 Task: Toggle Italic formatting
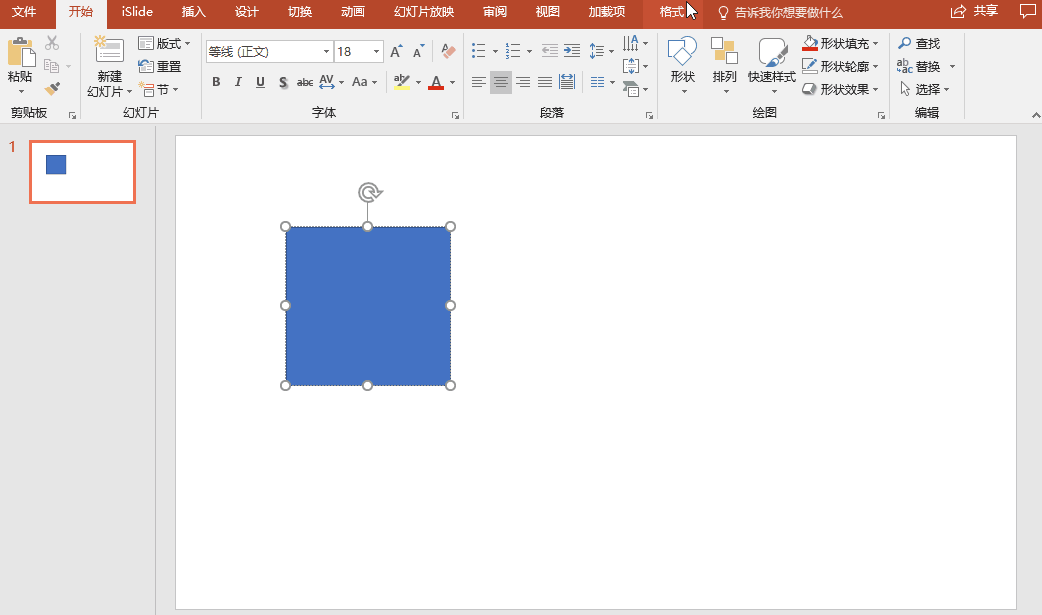coord(238,82)
